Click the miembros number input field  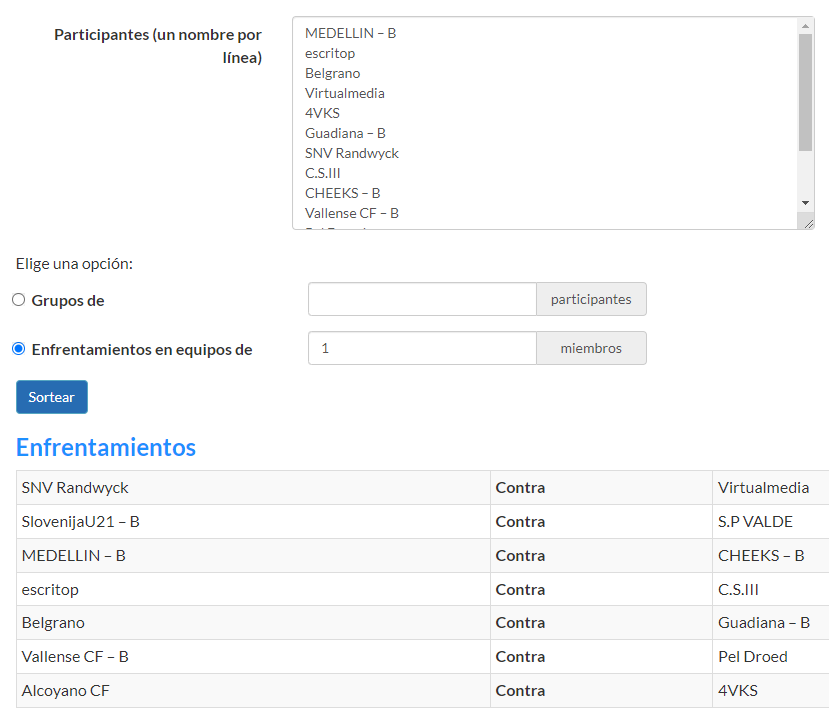422,348
